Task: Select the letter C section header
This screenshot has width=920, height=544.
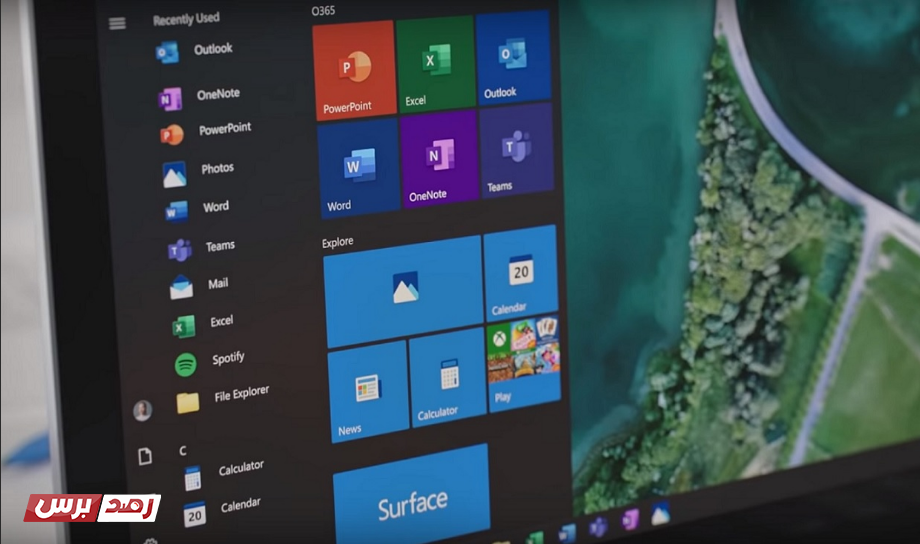Action: (182, 451)
